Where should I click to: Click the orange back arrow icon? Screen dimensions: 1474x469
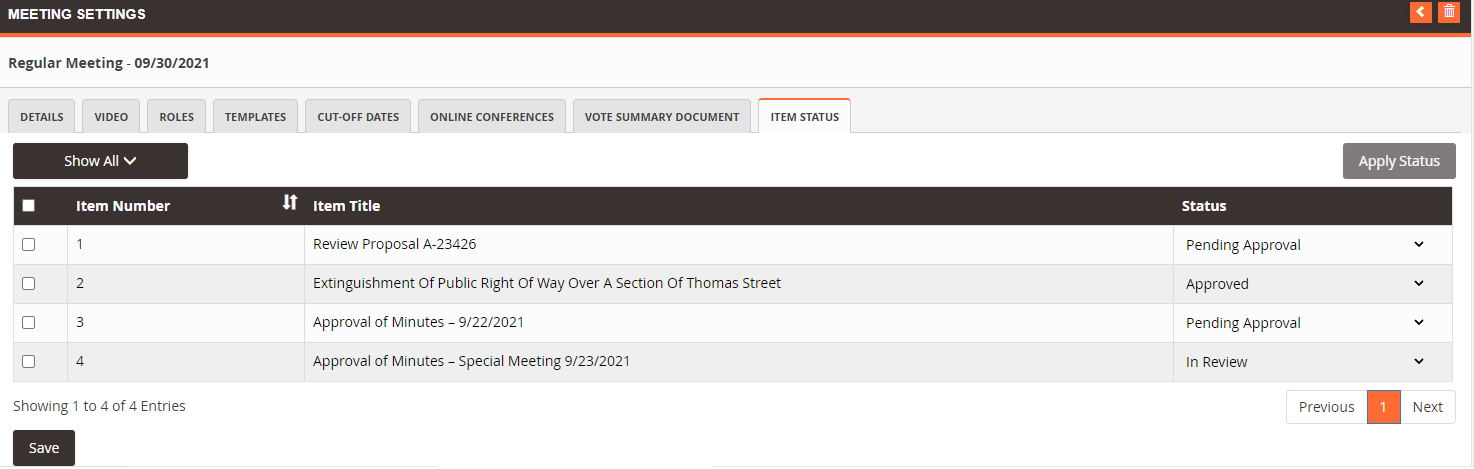tap(1420, 12)
